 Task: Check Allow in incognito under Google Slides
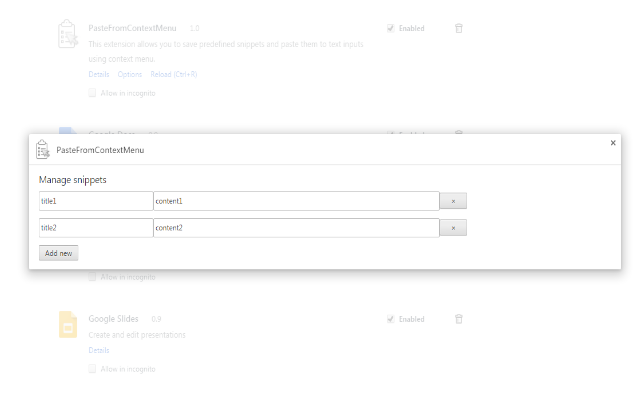click(x=92, y=369)
